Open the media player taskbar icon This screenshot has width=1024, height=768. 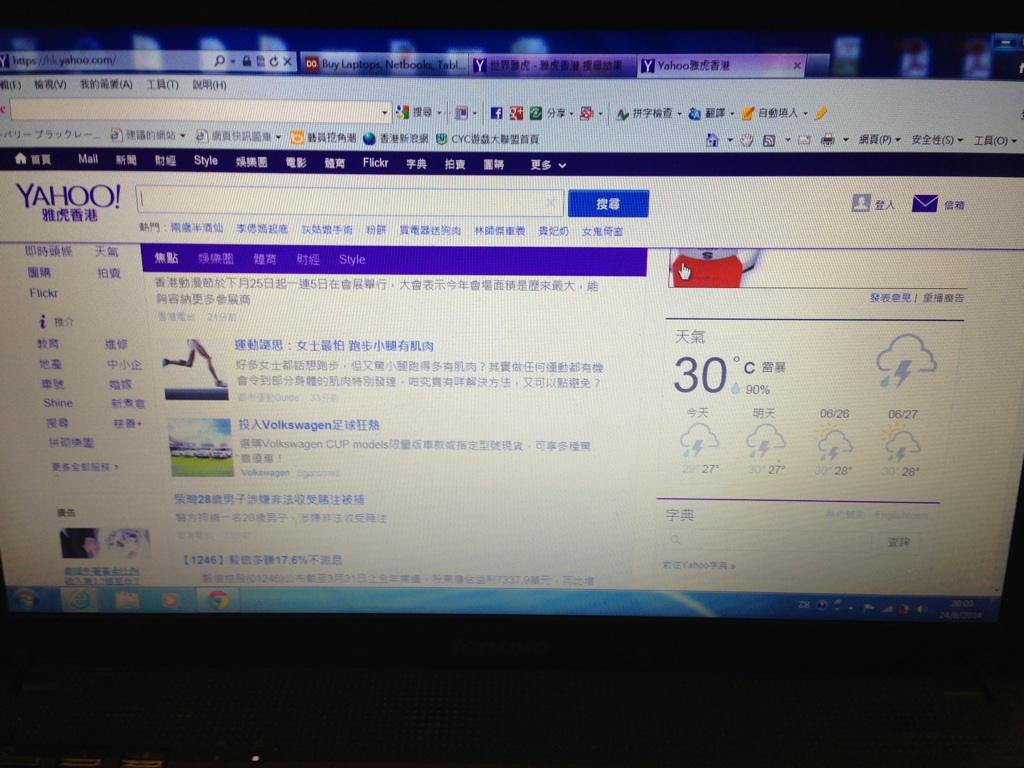170,600
